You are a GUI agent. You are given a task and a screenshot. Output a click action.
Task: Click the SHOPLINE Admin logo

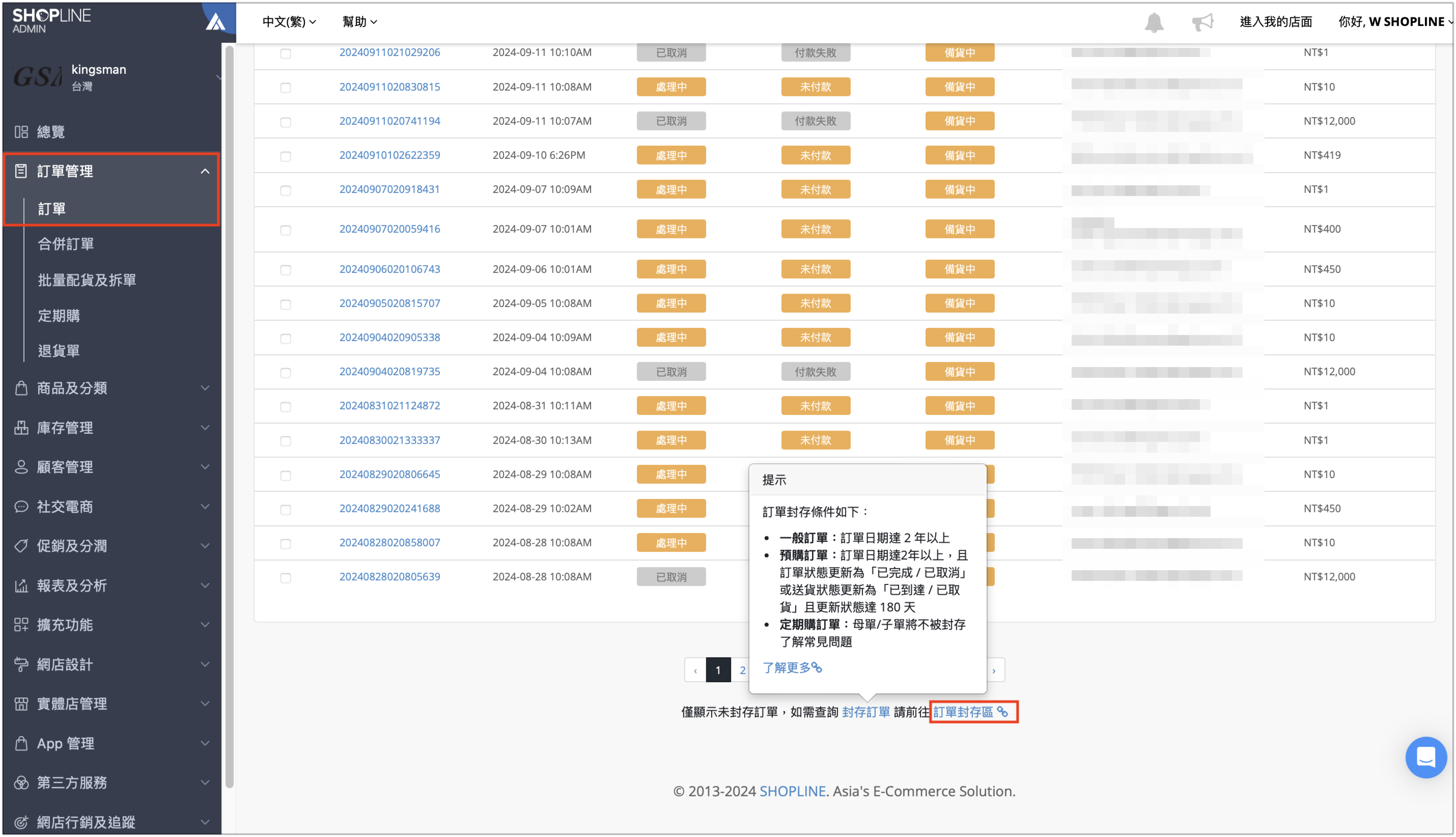tap(52, 20)
